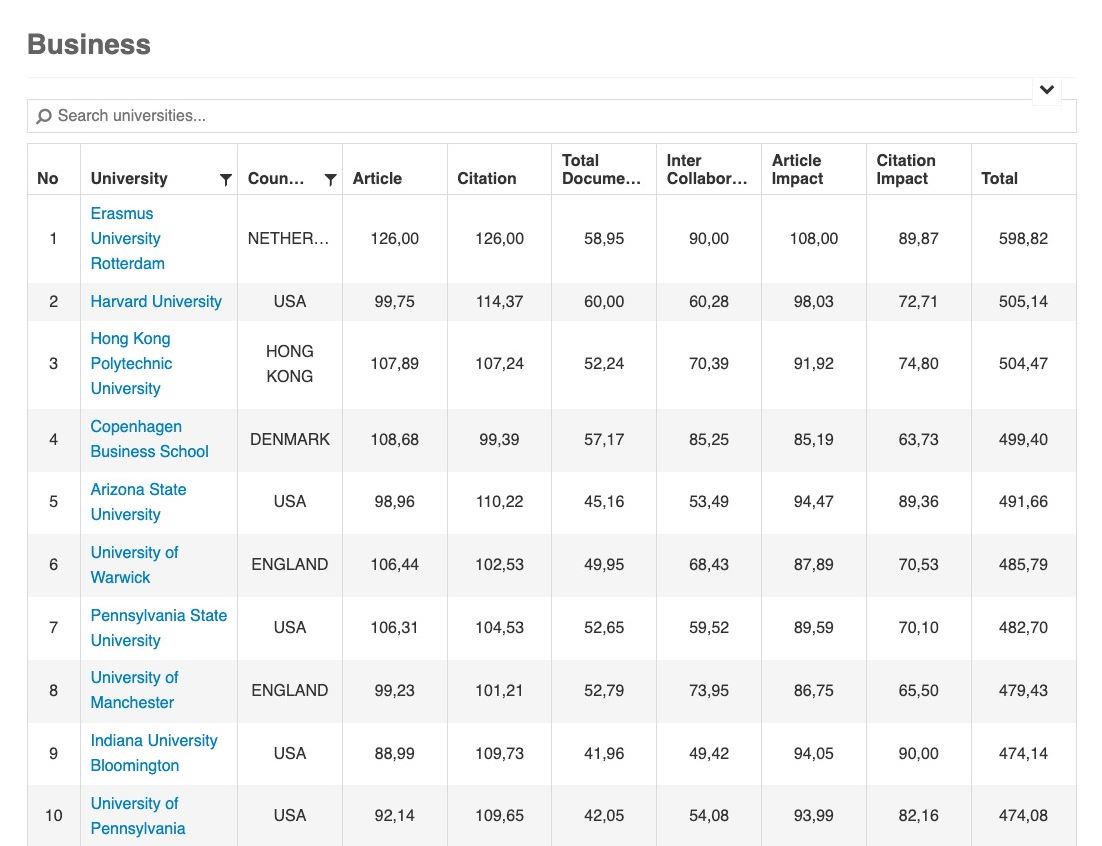Select Hong Kong citation impact 74,80
1102x846 pixels.
pos(918,363)
